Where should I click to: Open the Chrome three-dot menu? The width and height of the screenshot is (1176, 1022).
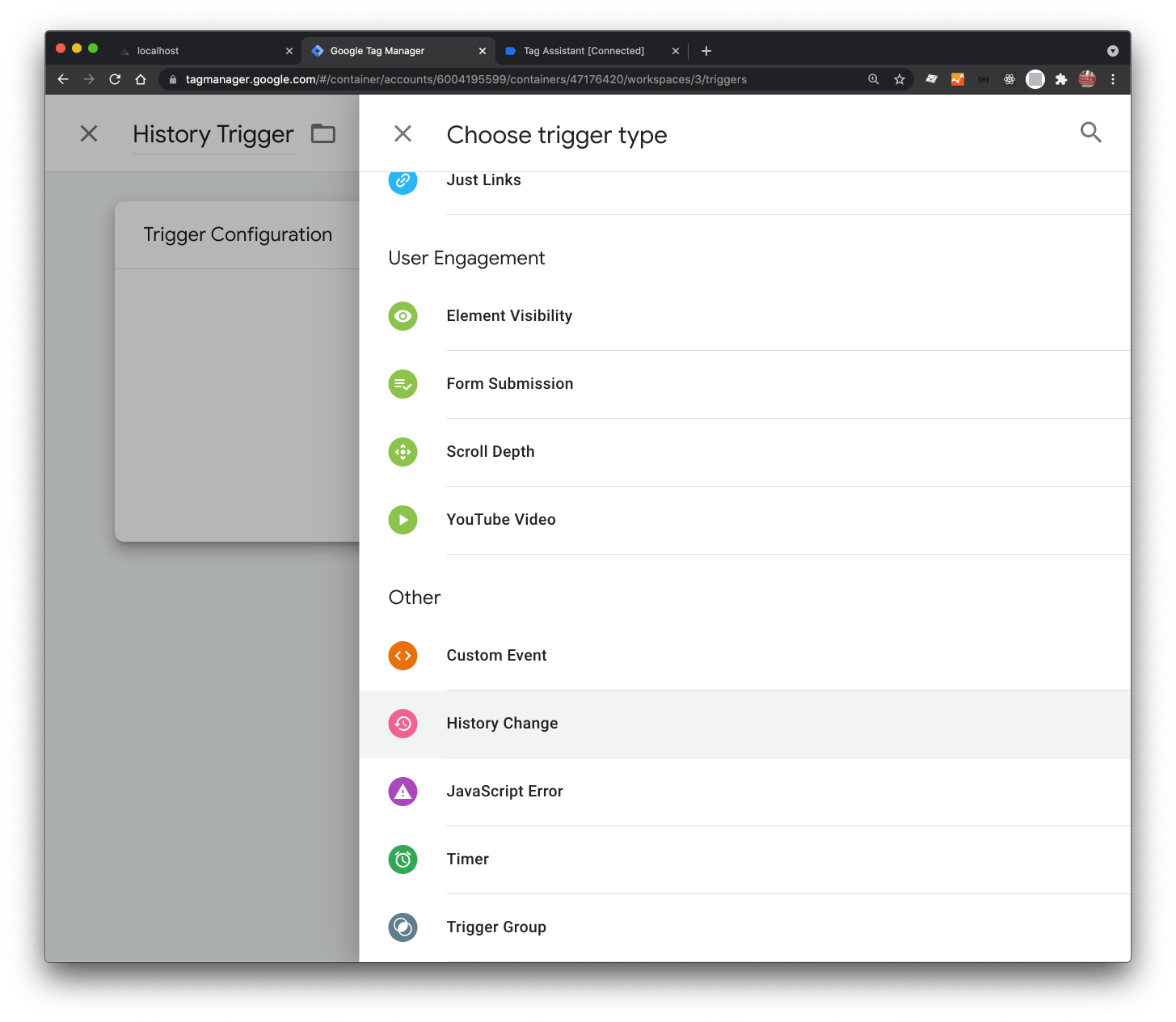tap(1113, 79)
